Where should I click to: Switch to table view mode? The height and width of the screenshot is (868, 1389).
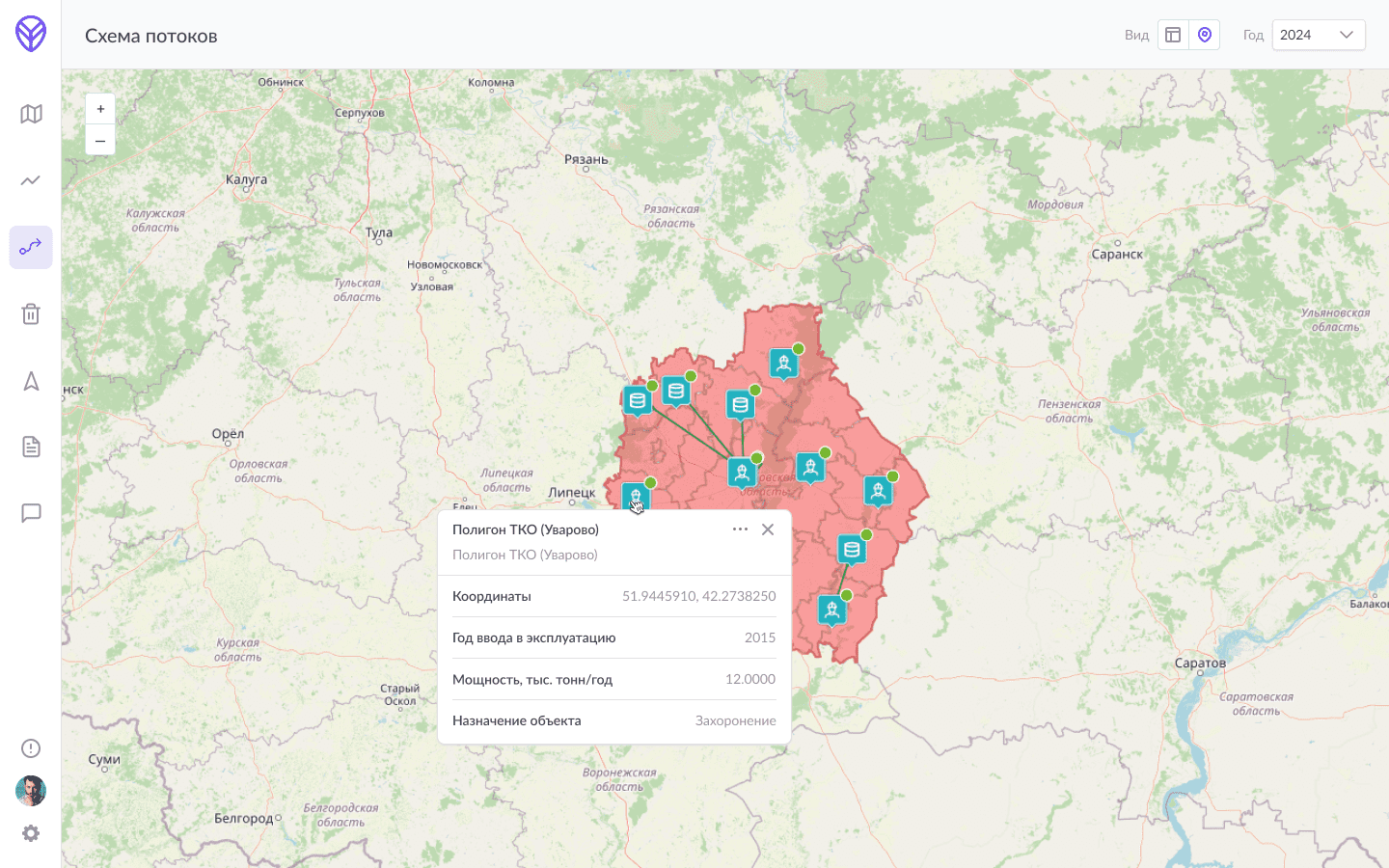[1173, 35]
